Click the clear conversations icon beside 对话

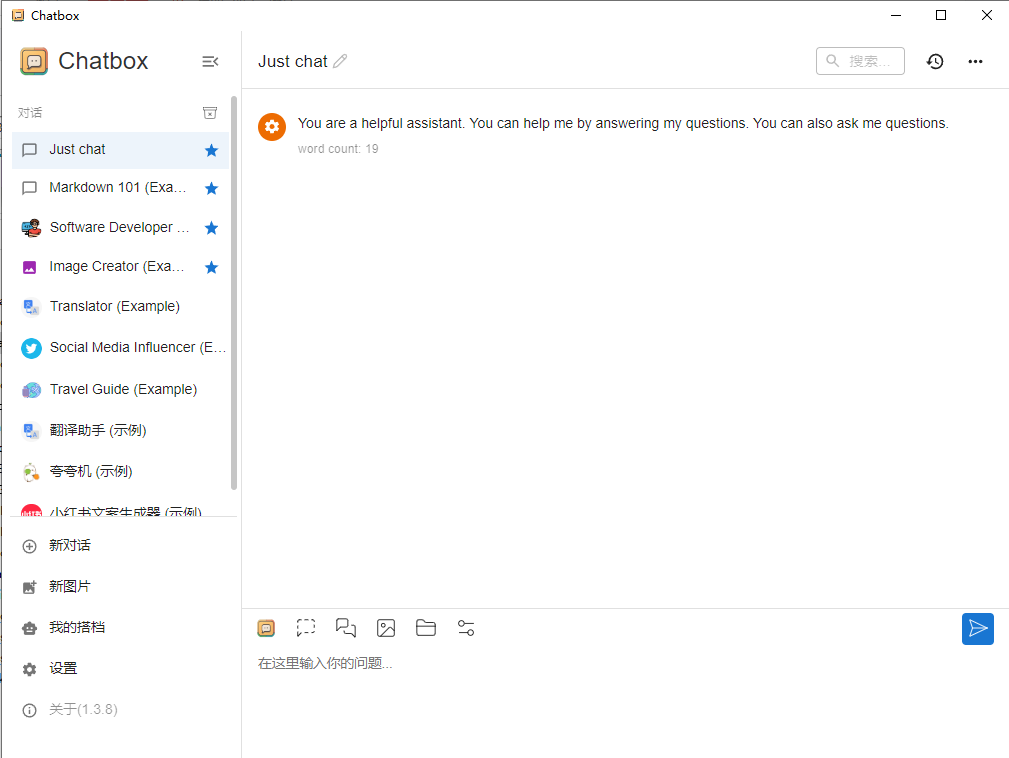[x=210, y=113]
